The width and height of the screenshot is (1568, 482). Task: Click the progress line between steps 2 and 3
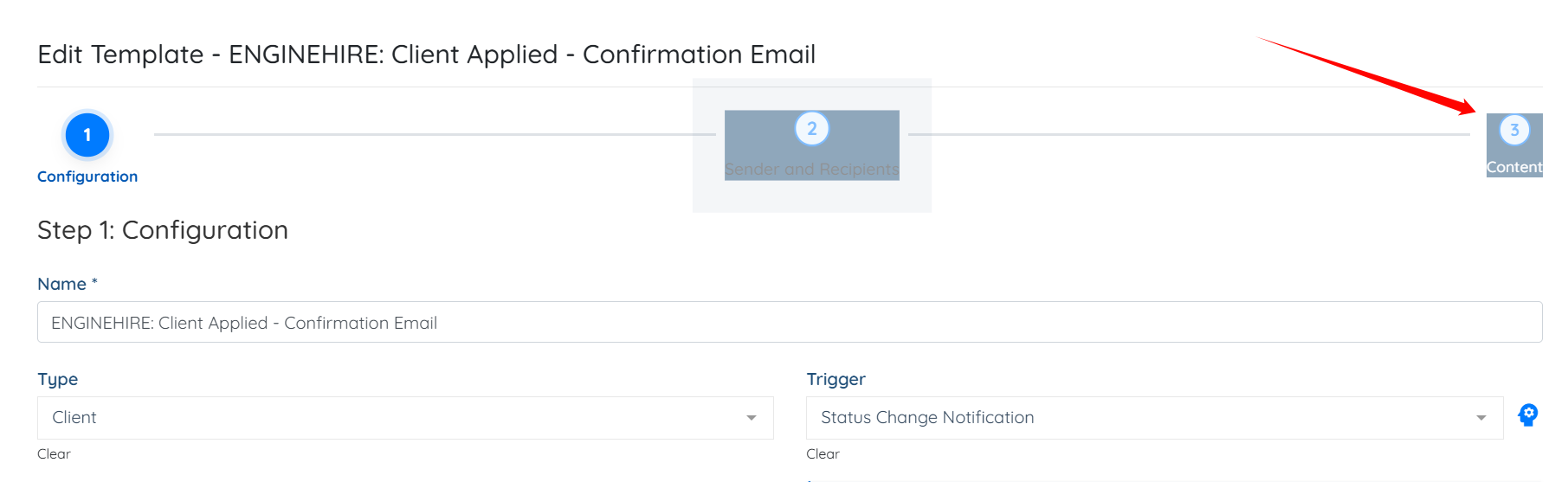click(x=1186, y=134)
